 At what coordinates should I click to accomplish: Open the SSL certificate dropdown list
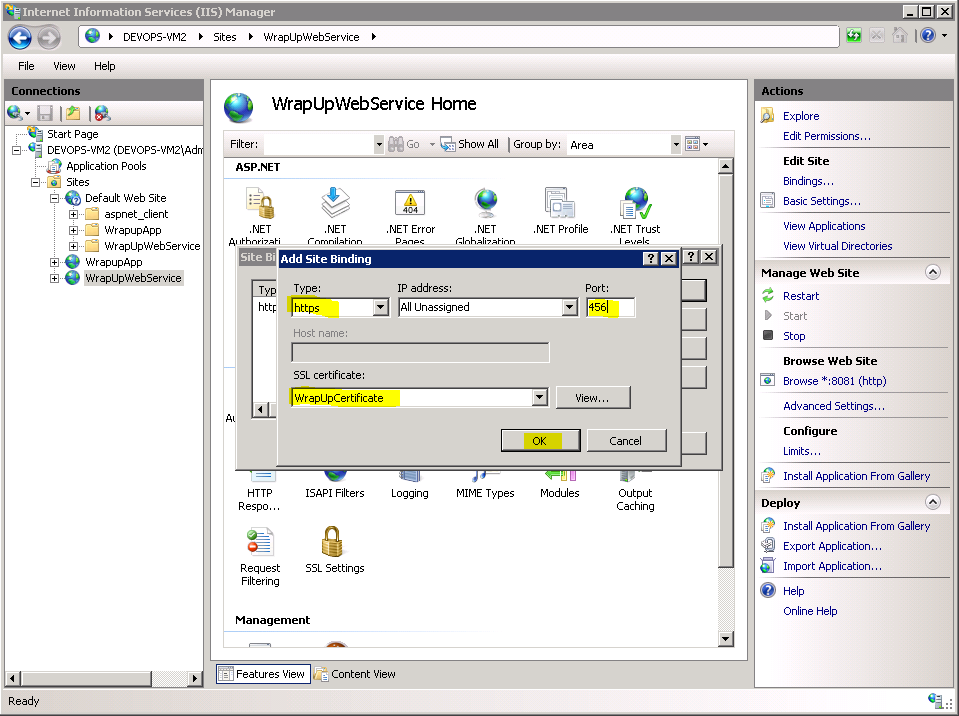[539, 398]
